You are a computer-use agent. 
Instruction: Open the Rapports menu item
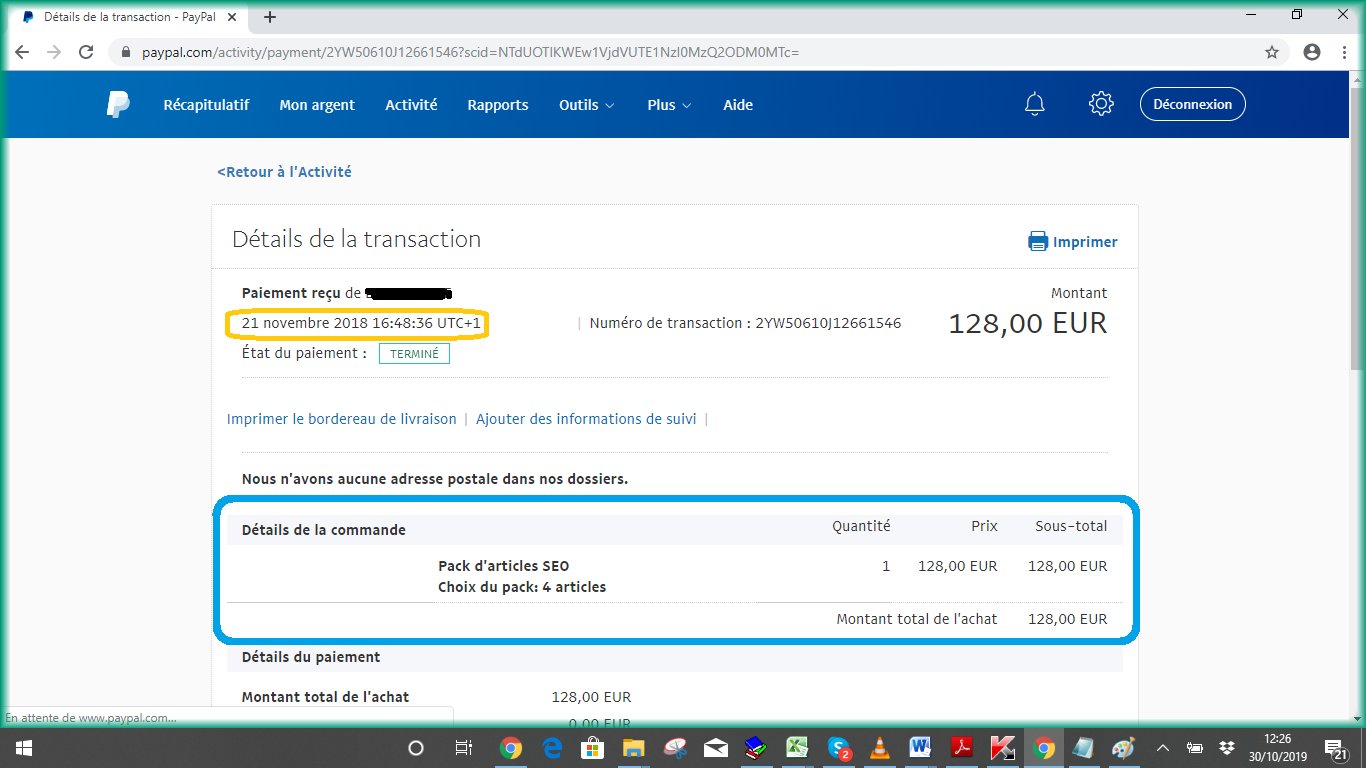[498, 105]
